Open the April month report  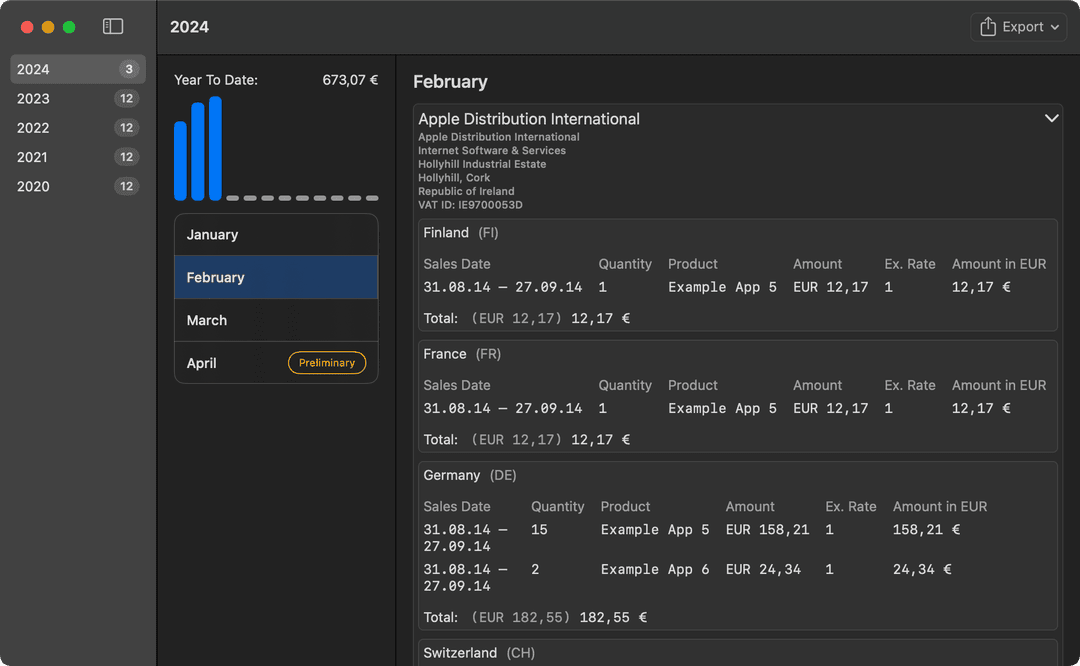[276, 363]
